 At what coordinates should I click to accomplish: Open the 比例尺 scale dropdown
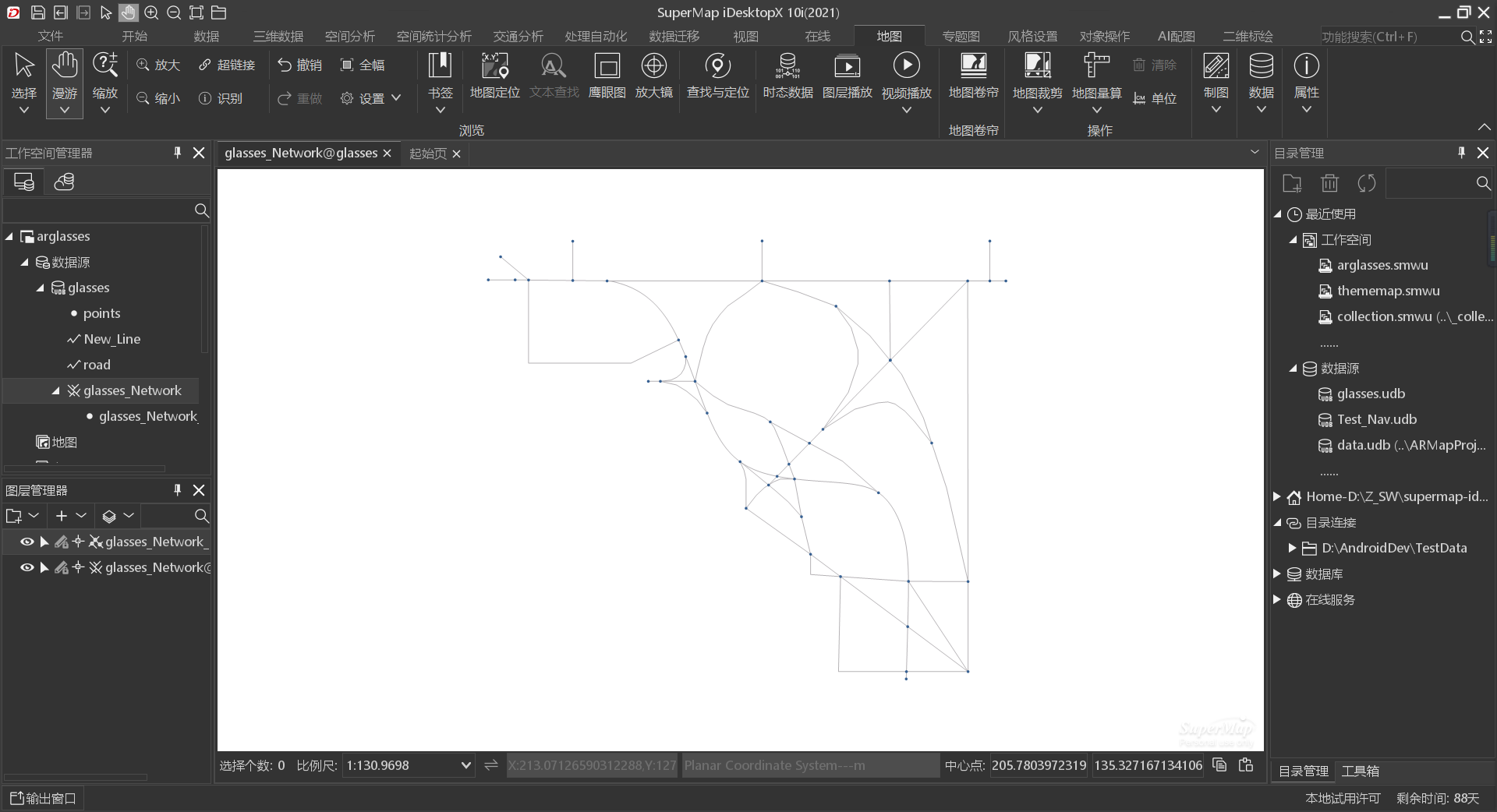coord(465,765)
